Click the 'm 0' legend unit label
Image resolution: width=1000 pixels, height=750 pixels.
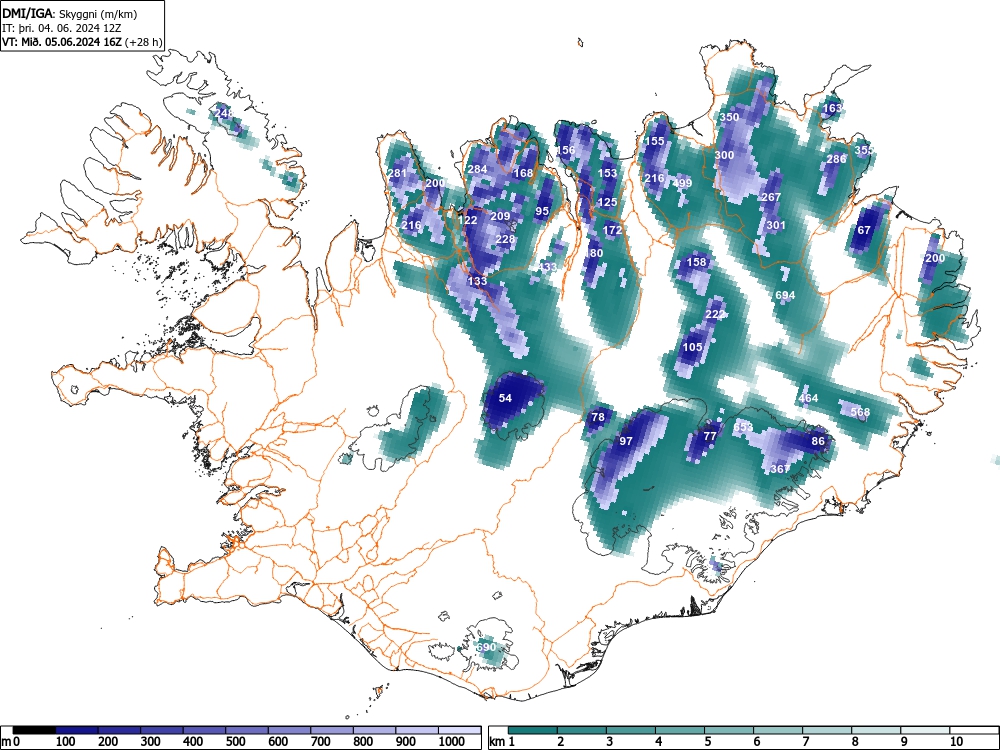click(x=8, y=742)
